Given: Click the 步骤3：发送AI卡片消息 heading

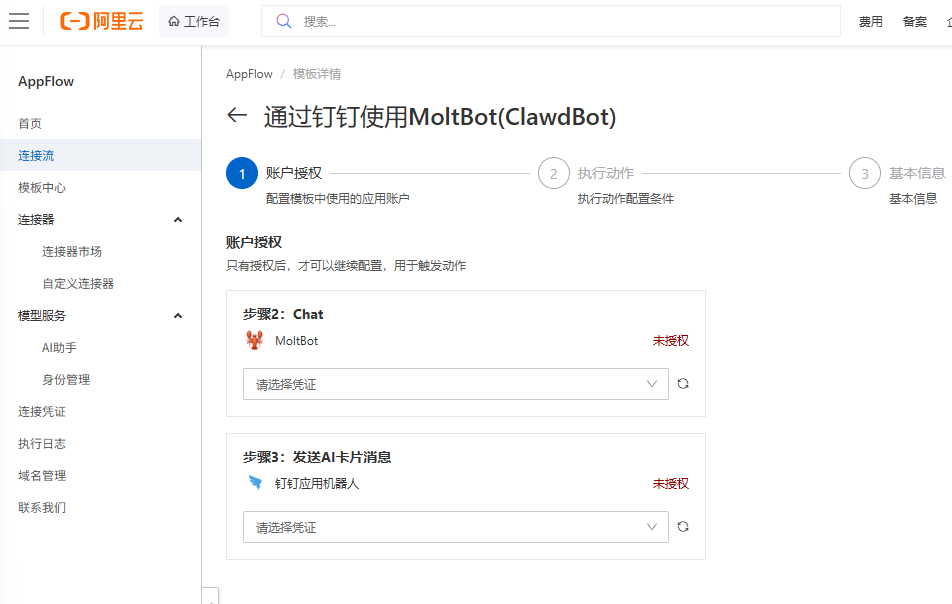Looking at the screenshot, I should pos(317,457).
